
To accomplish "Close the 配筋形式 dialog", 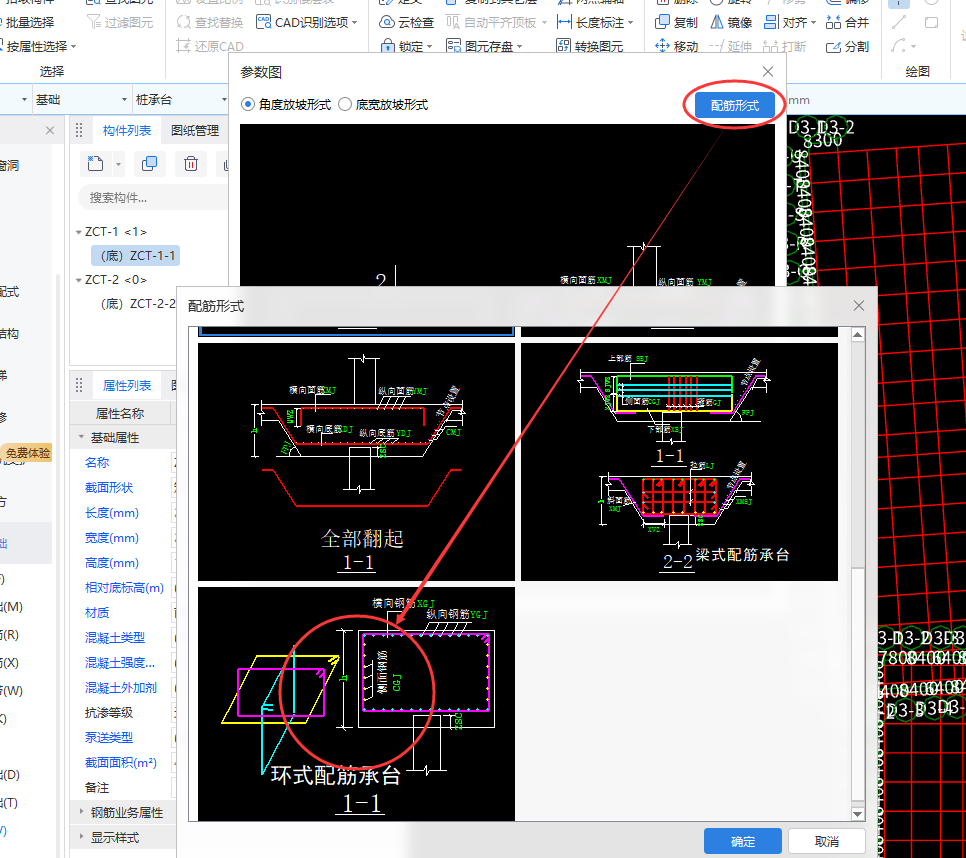I will tap(859, 306).
